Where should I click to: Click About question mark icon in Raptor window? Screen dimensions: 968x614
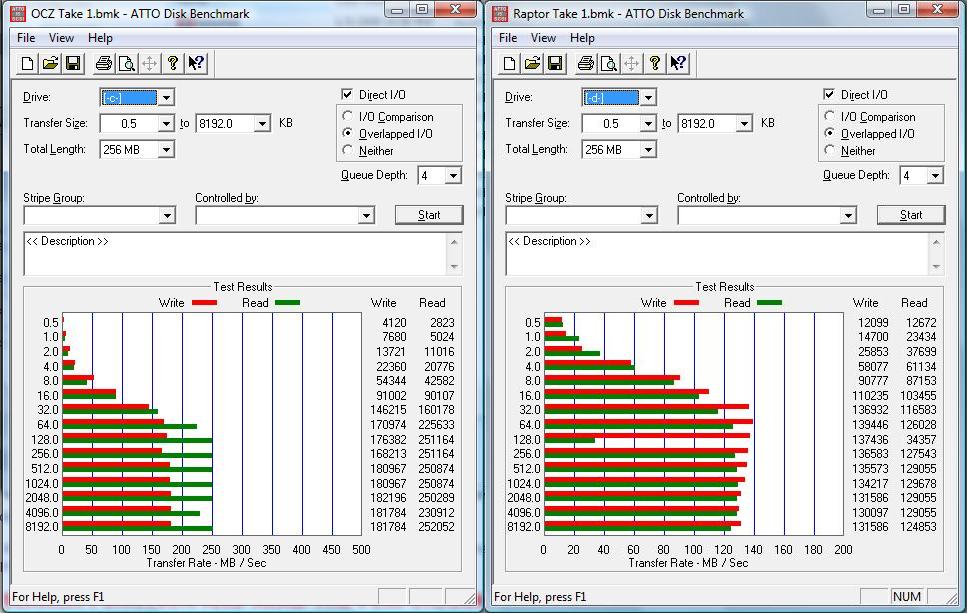point(655,64)
